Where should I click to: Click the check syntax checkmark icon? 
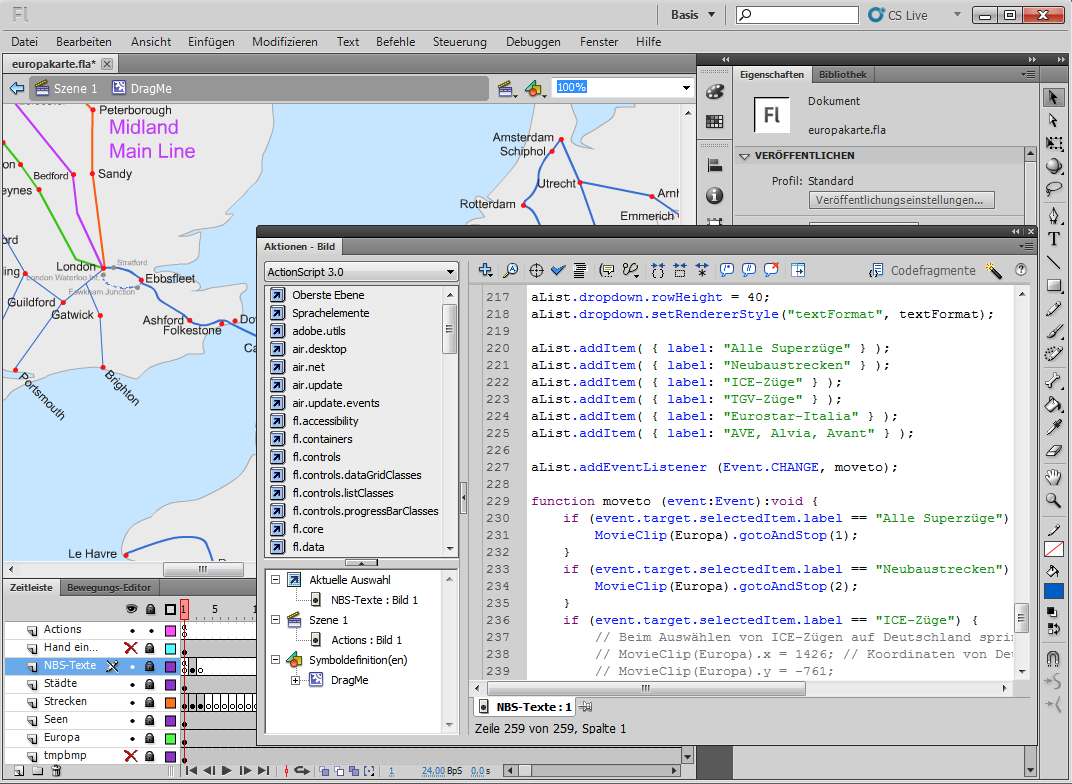coord(558,270)
